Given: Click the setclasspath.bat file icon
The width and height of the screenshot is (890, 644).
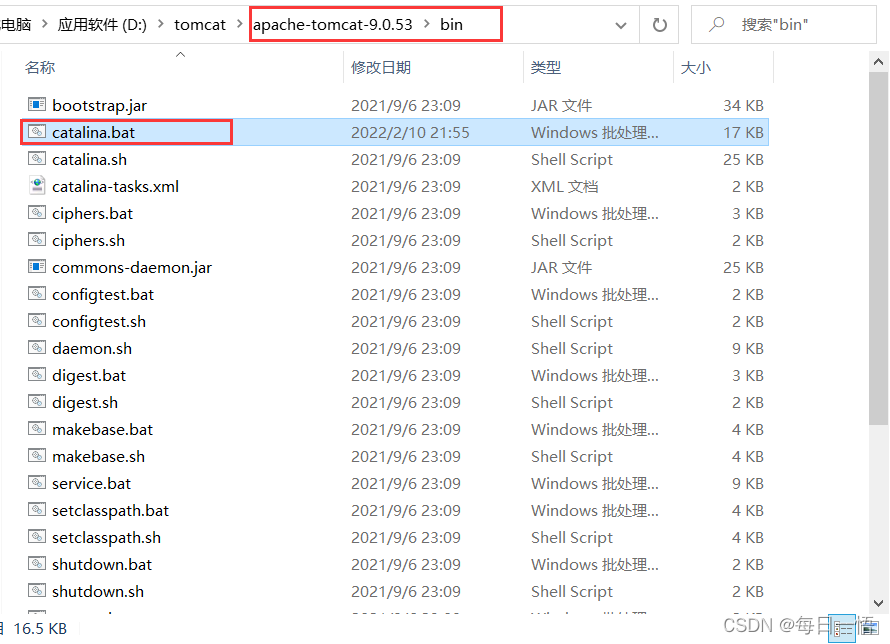Looking at the screenshot, I should (x=37, y=510).
